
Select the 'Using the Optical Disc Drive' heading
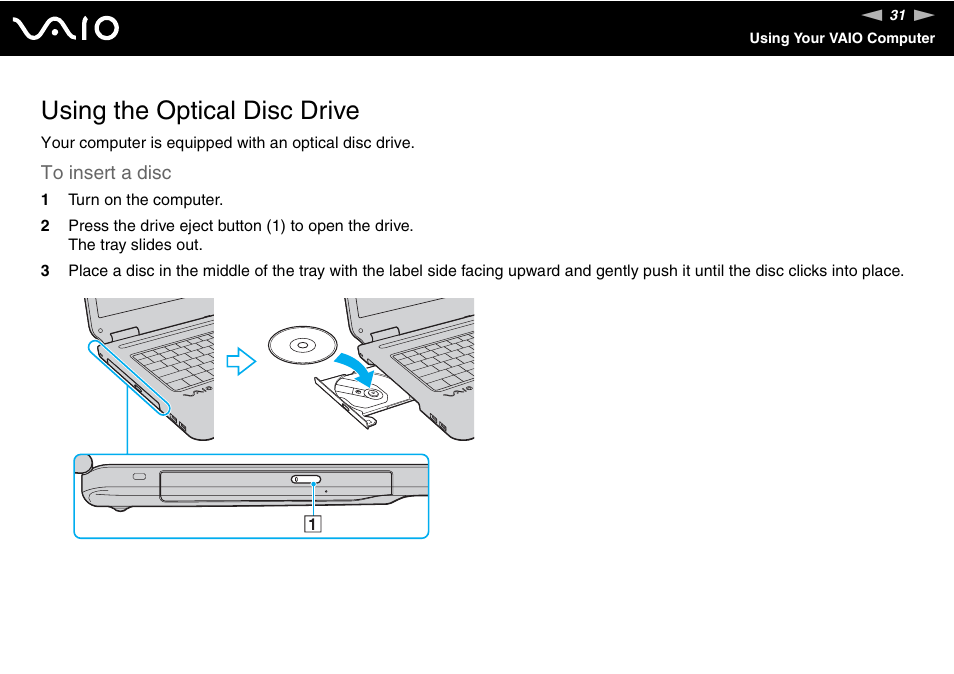click(200, 111)
